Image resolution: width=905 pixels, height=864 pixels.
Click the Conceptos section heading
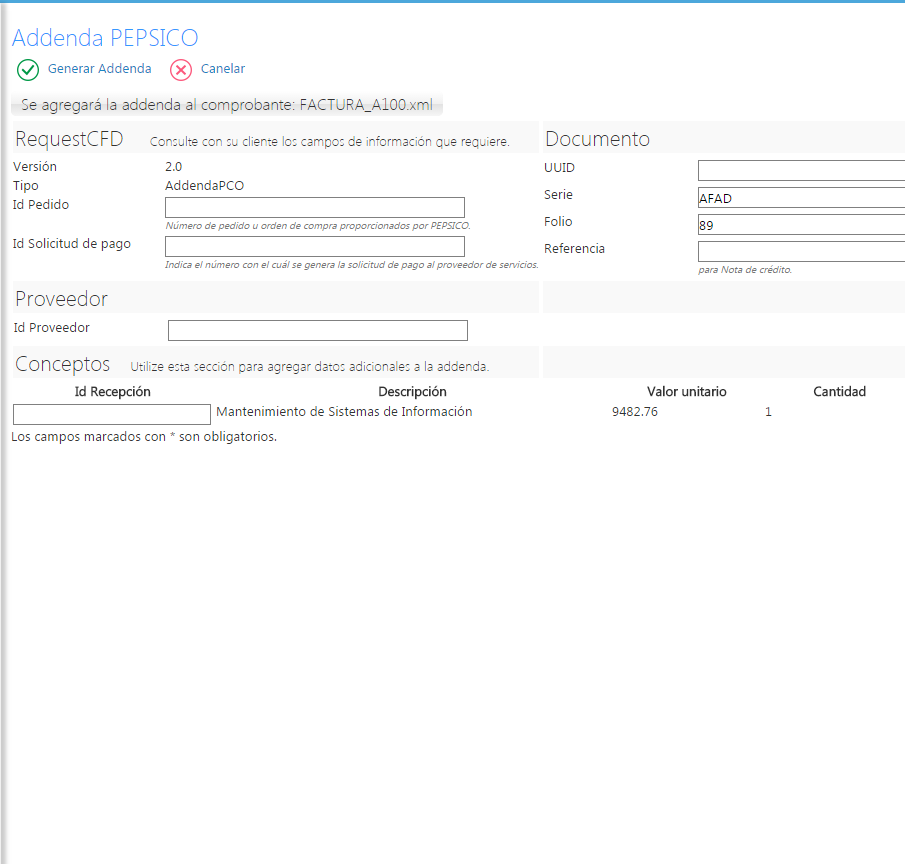pyautogui.click(x=62, y=364)
